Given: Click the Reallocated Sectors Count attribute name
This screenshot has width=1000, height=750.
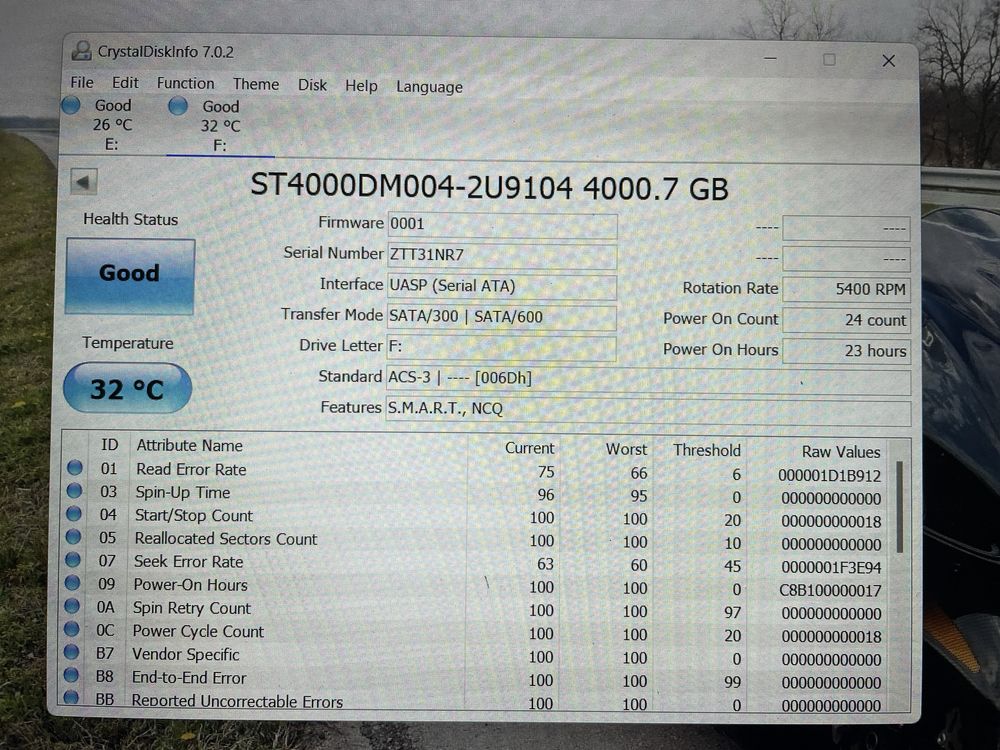Looking at the screenshot, I should pyautogui.click(x=226, y=539).
